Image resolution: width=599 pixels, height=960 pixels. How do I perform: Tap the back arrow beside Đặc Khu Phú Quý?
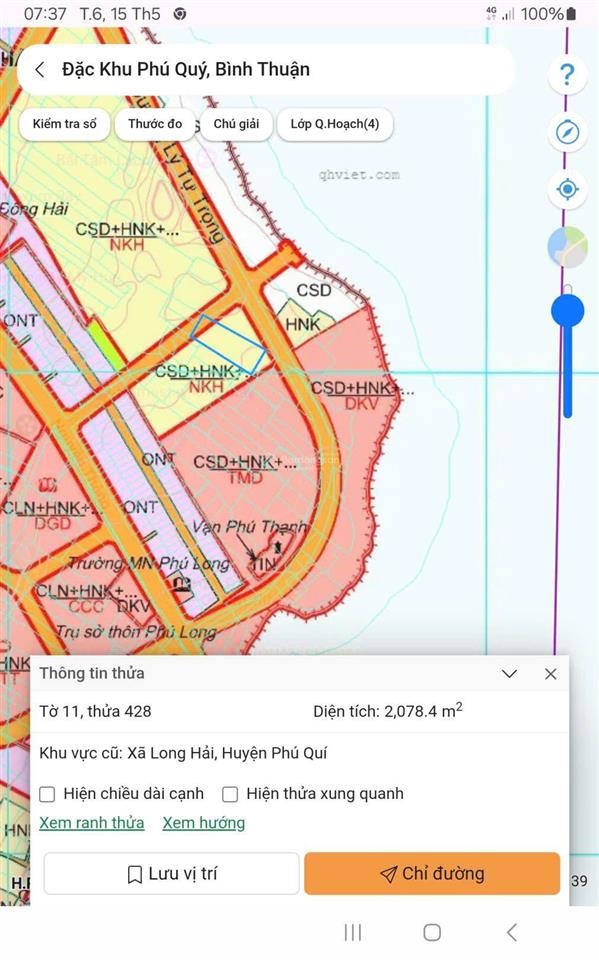(x=40, y=70)
